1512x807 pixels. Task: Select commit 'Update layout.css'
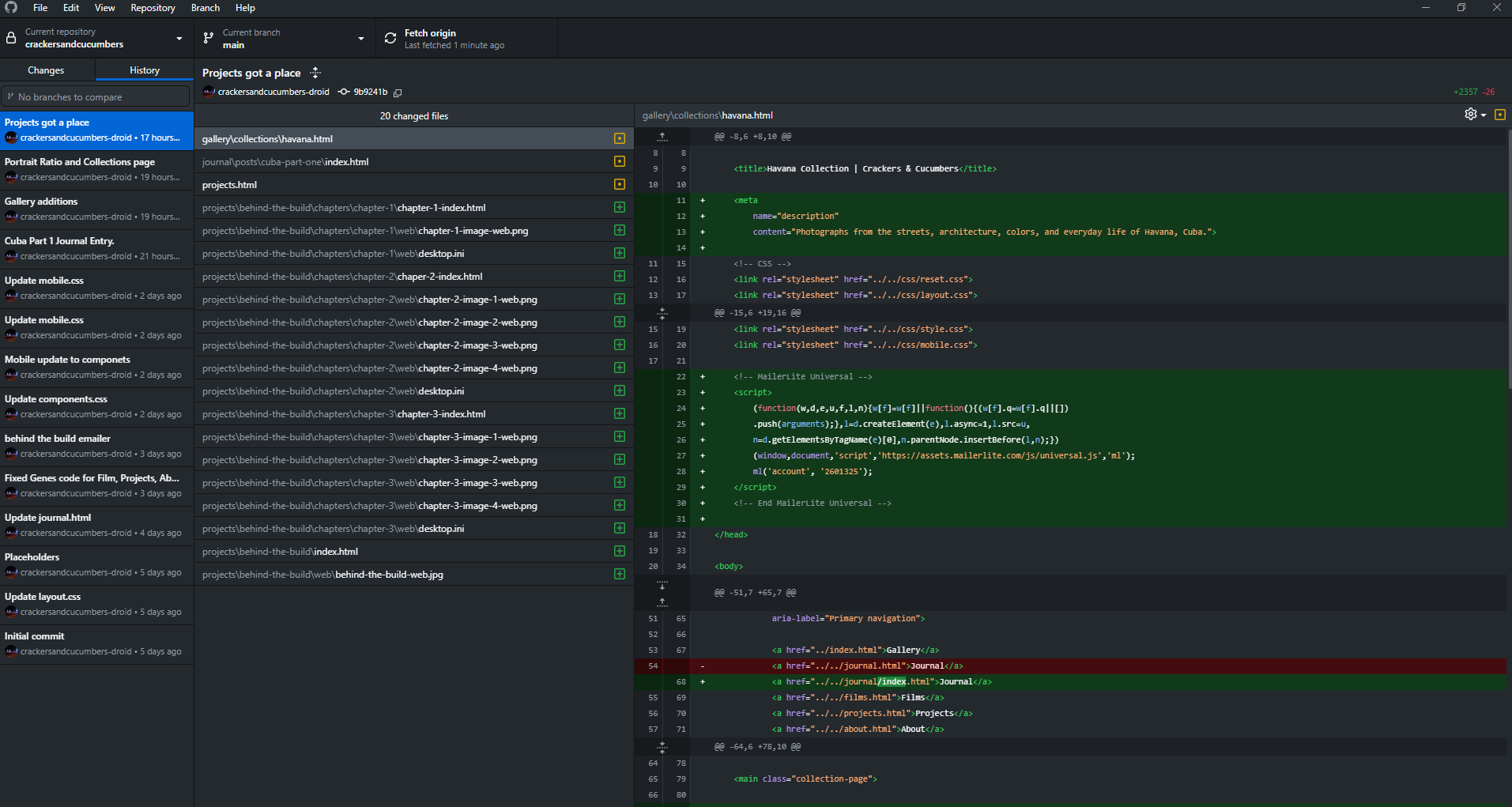click(96, 604)
